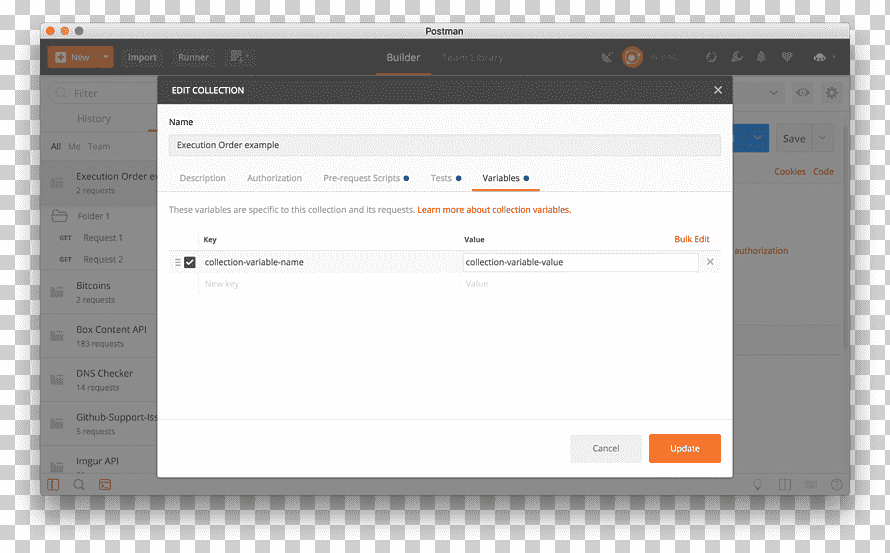Screen dimensions: 890x553
Task: Click the Bulk Edit link
Action: [691, 239]
